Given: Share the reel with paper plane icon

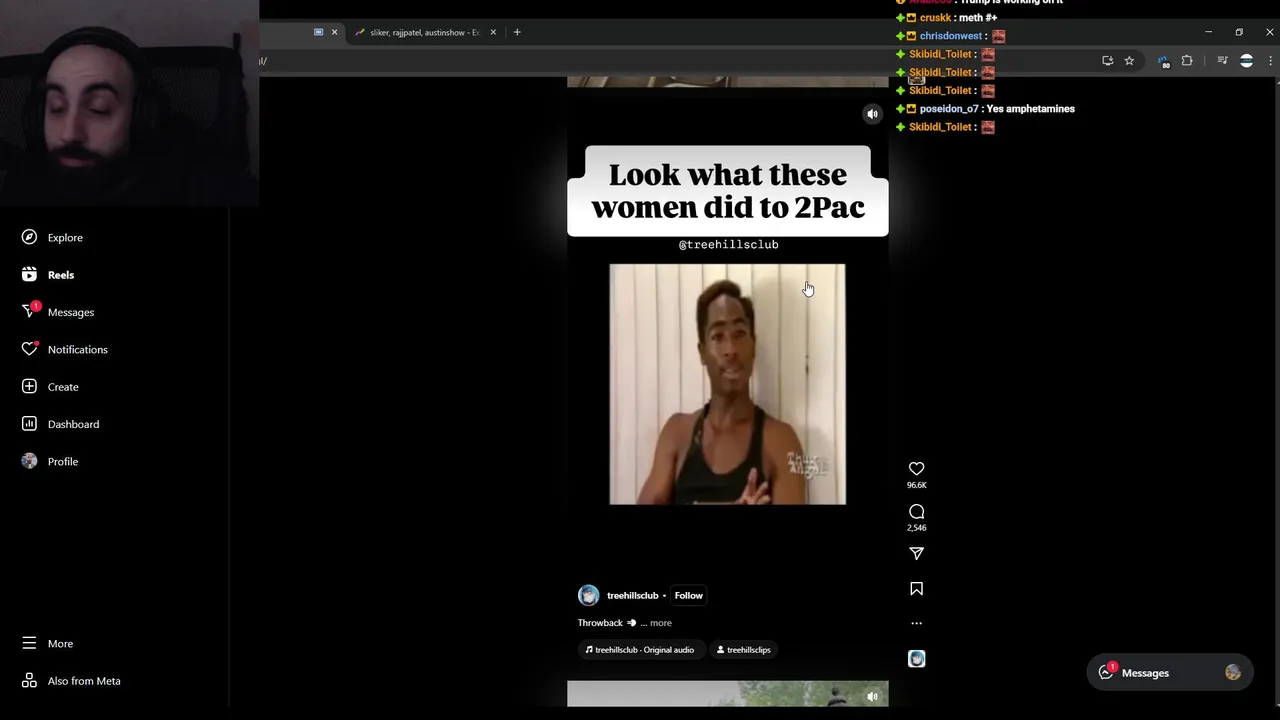Looking at the screenshot, I should coord(916,554).
